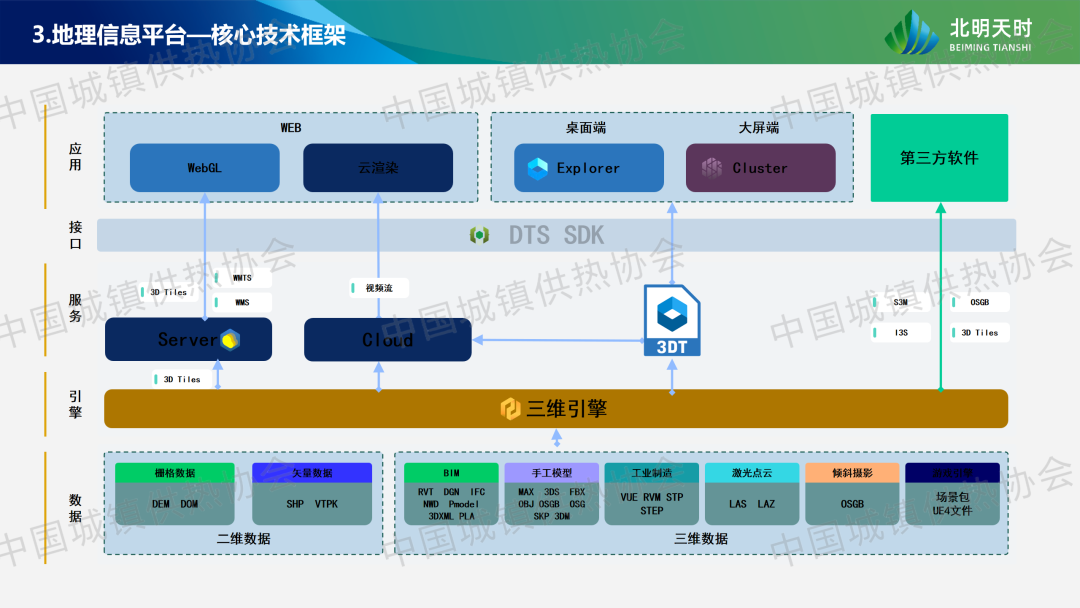Image resolution: width=1080 pixels, height=608 pixels.
Task: Click the Explorer cube icon
Action: pyautogui.click(x=537, y=168)
